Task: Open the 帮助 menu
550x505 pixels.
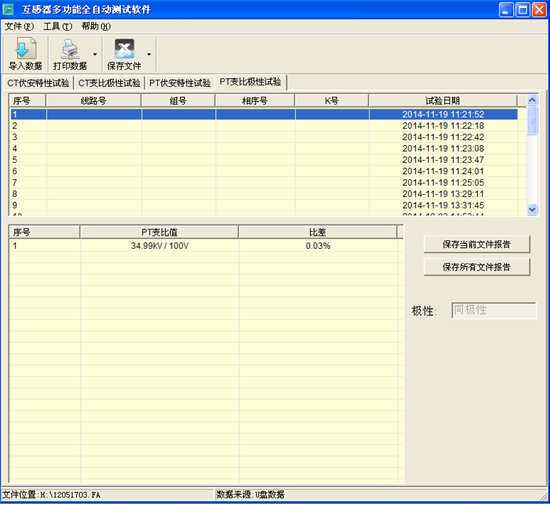Action: pos(96,26)
